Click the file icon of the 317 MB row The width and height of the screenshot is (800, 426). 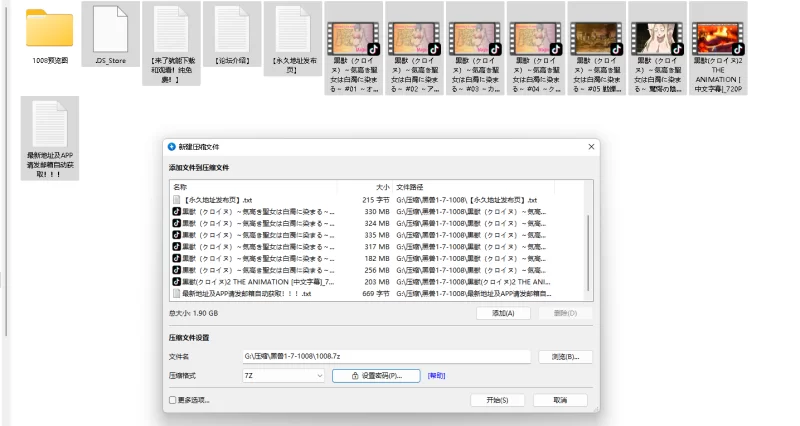(177, 247)
